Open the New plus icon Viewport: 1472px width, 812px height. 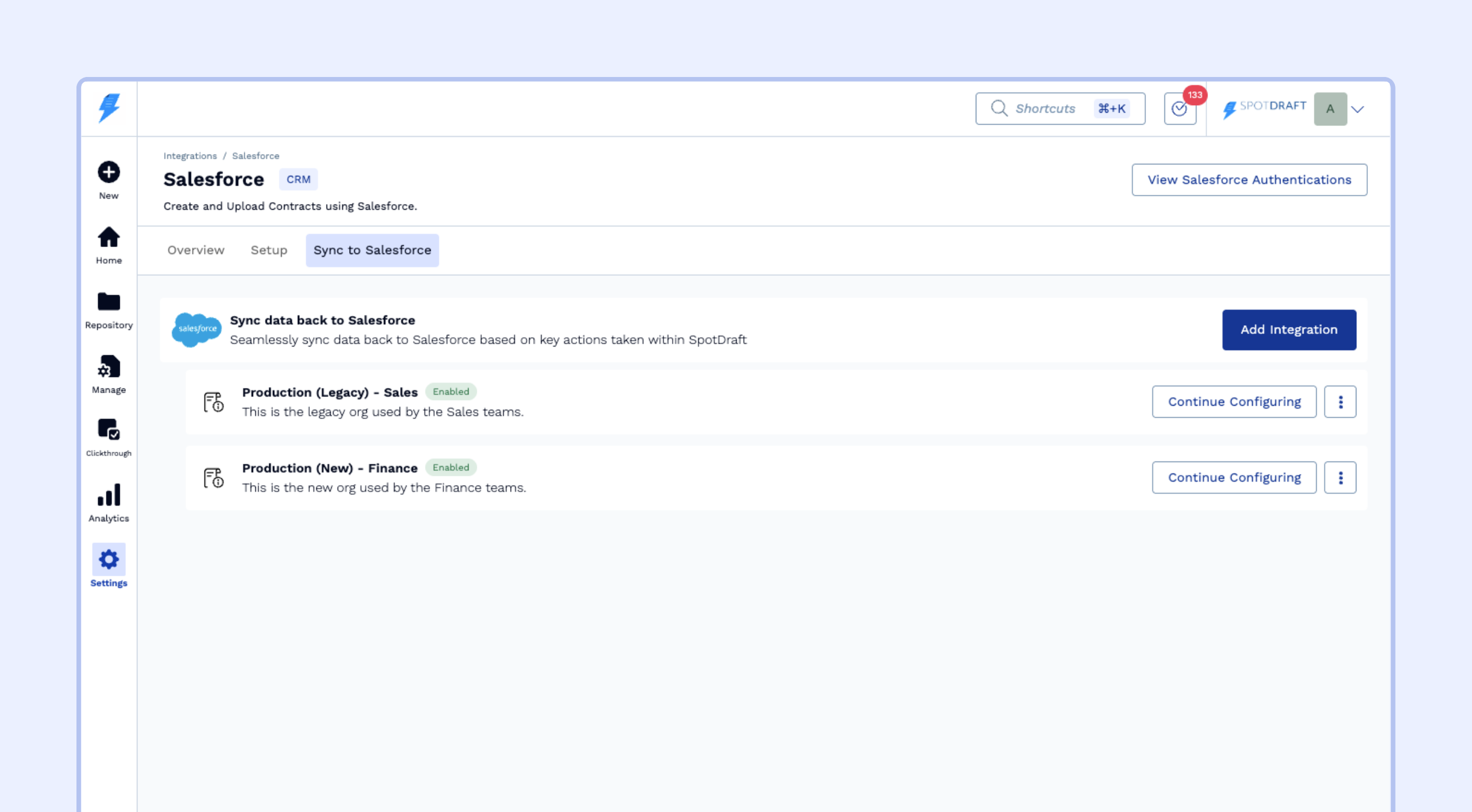pyautogui.click(x=109, y=172)
